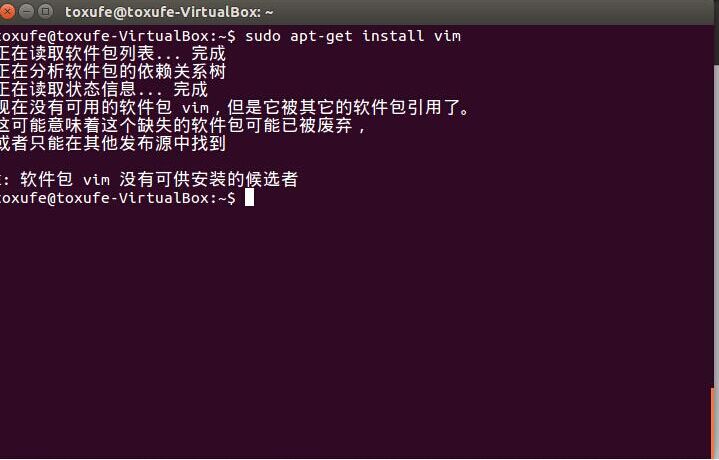Image resolution: width=719 pixels, height=460 pixels.
Task: Click apt-get in the typed command
Action: pos(321,36)
